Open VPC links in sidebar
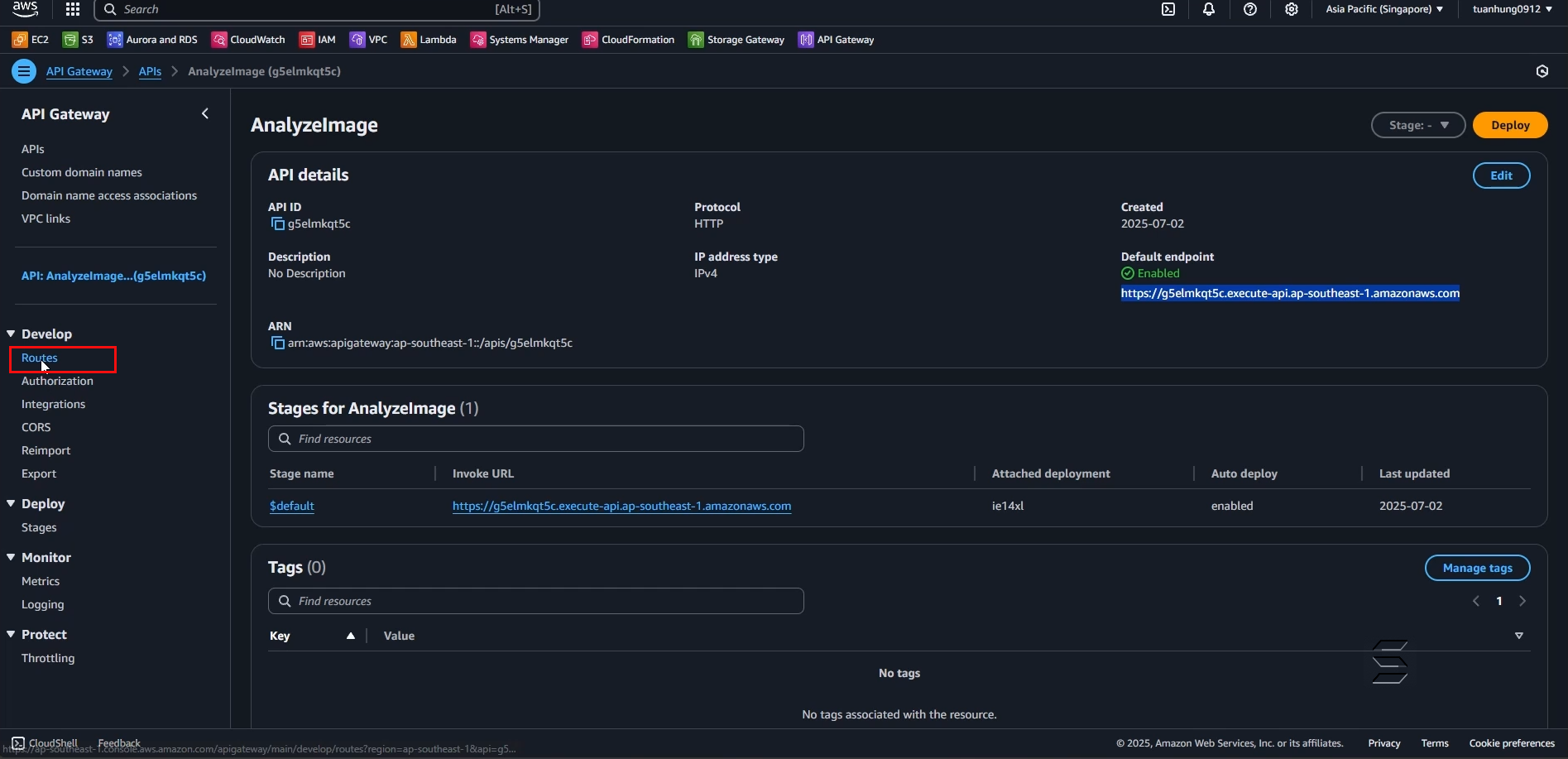Screen dimensions: 1568x759 tap(46, 219)
